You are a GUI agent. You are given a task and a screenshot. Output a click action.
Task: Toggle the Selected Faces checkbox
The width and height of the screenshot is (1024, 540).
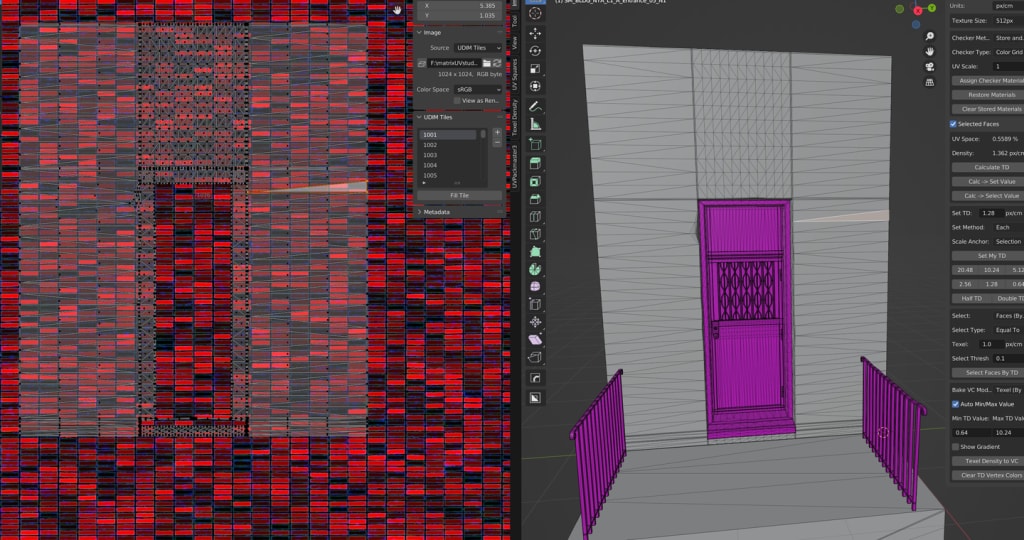point(953,124)
